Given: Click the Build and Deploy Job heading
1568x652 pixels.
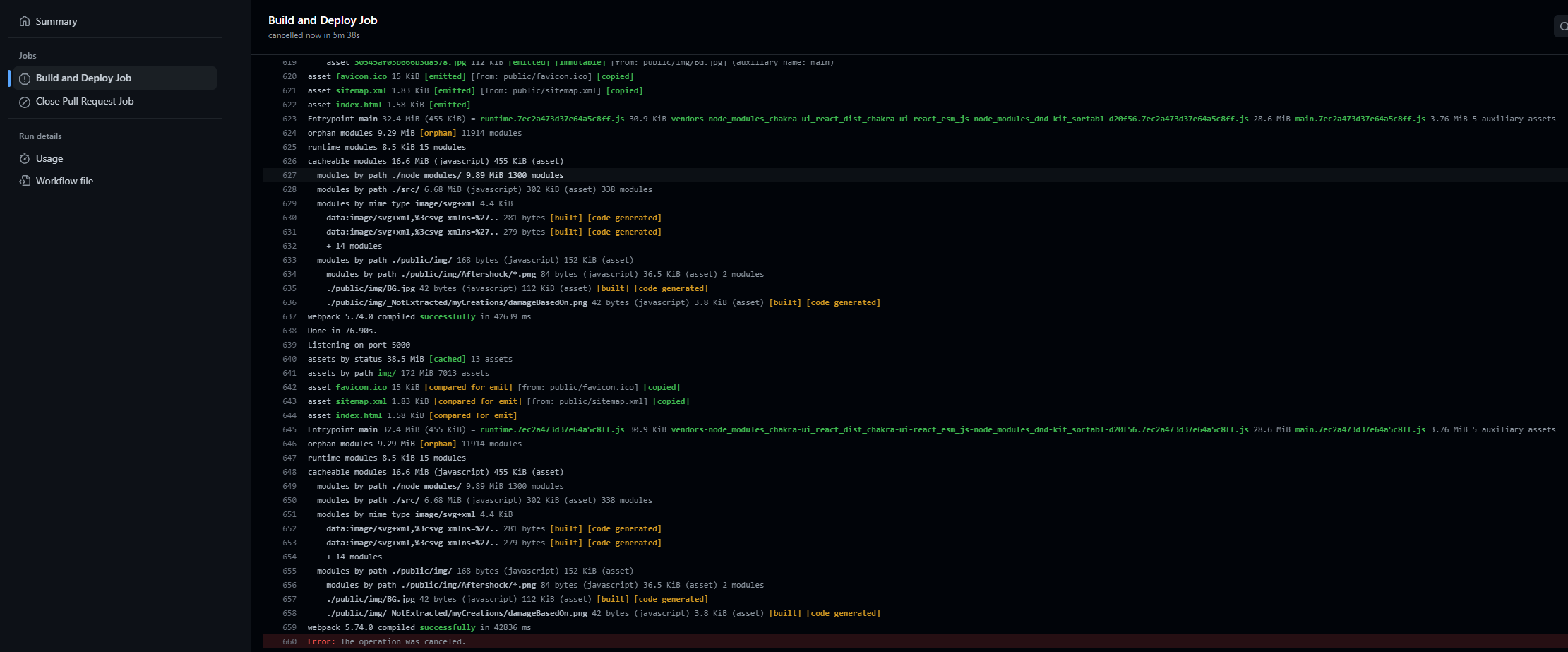Looking at the screenshot, I should click(323, 20).
